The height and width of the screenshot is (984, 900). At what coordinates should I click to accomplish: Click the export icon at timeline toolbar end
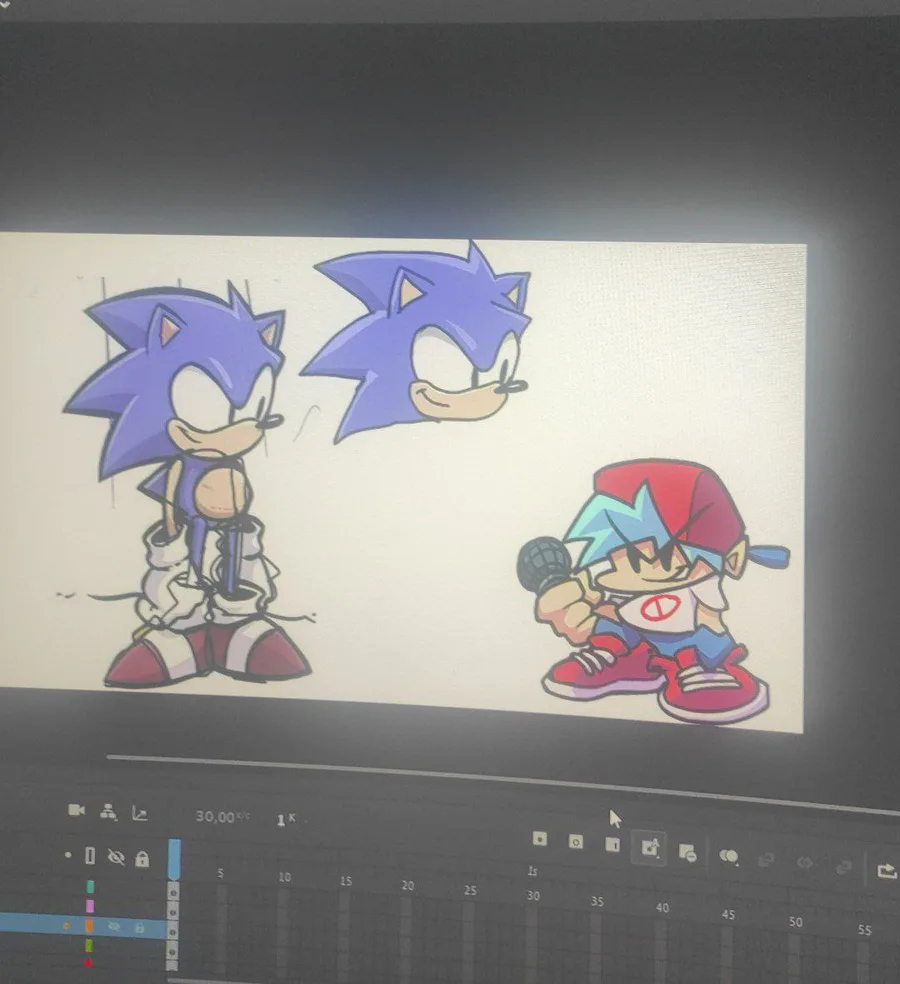[x=887, y=870]
